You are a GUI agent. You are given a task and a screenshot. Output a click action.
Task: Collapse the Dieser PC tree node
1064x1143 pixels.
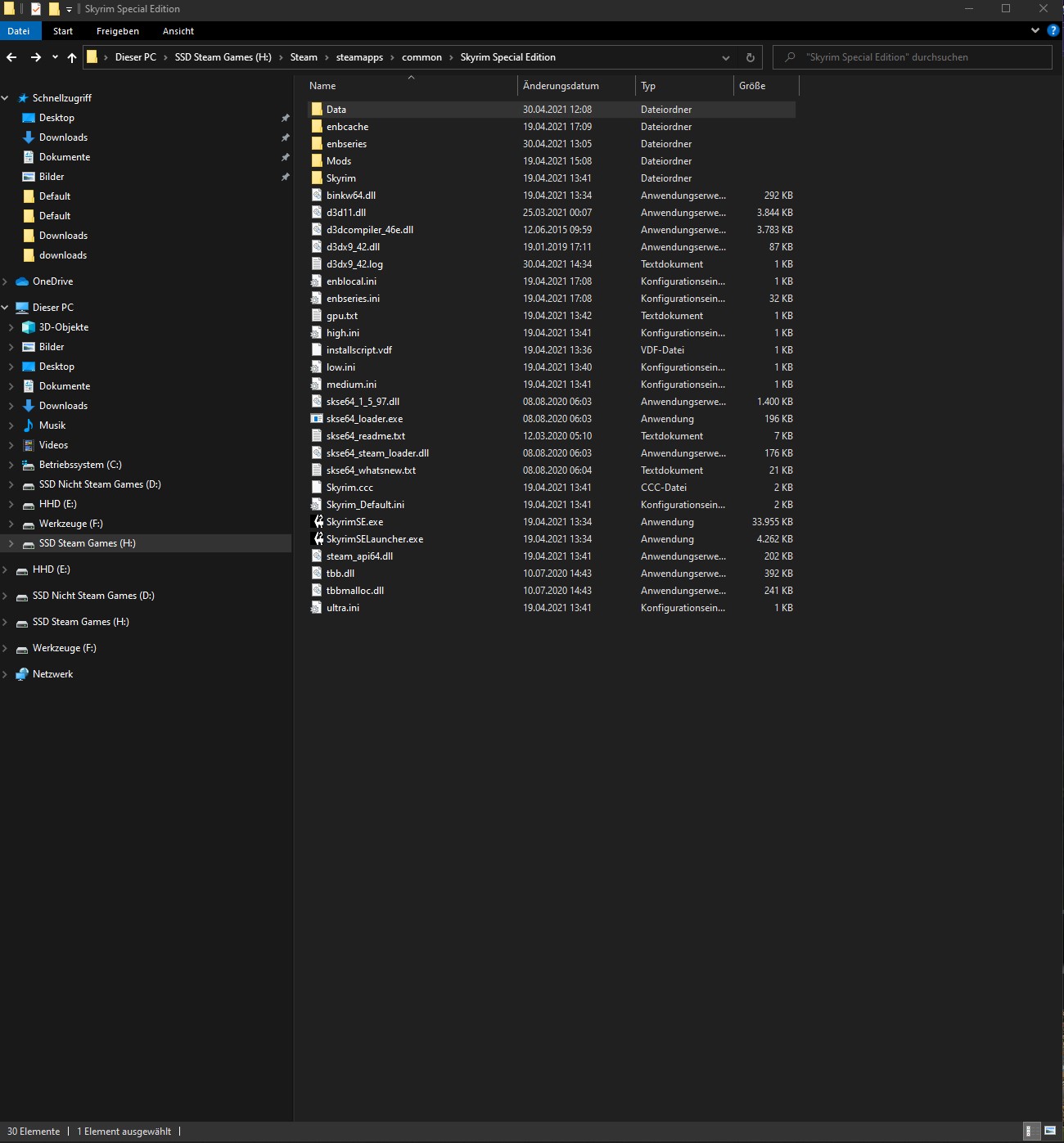point(5,308)
